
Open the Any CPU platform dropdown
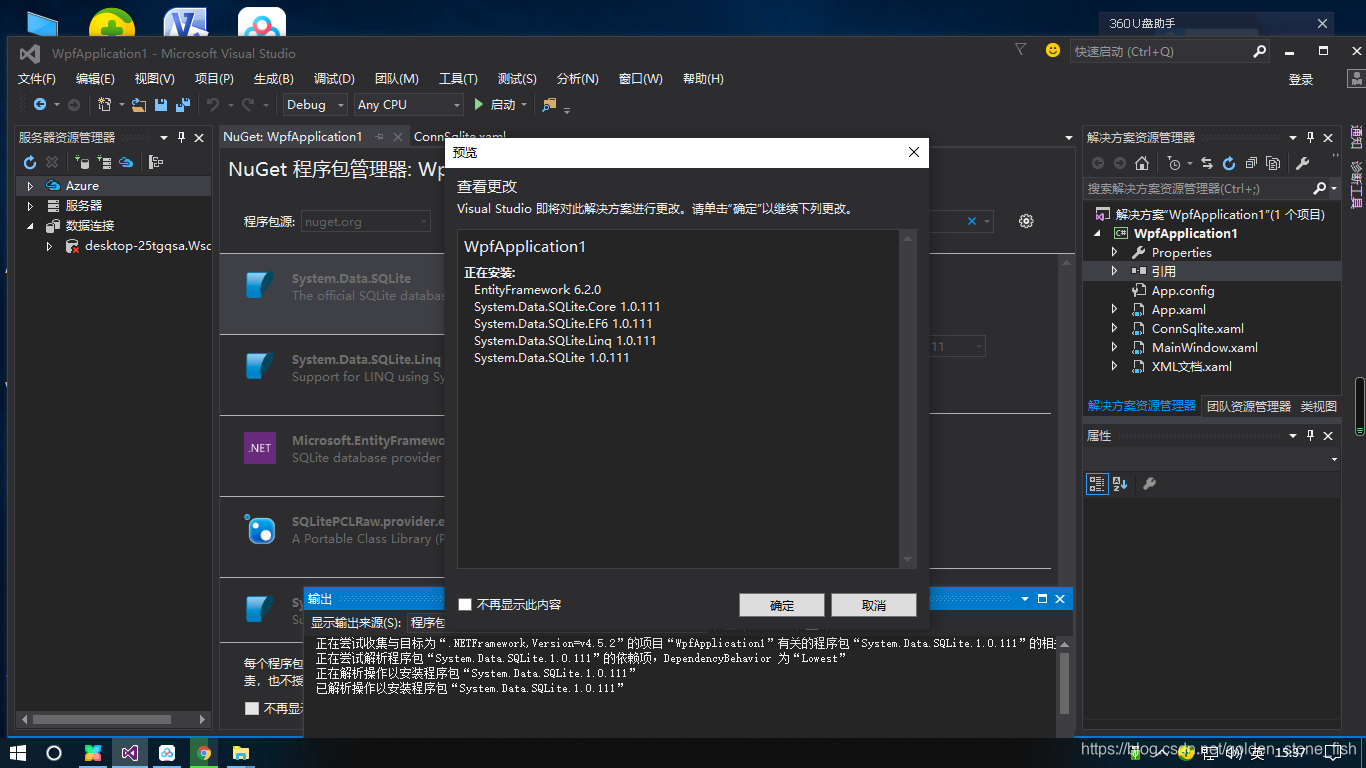pos(408,104)
